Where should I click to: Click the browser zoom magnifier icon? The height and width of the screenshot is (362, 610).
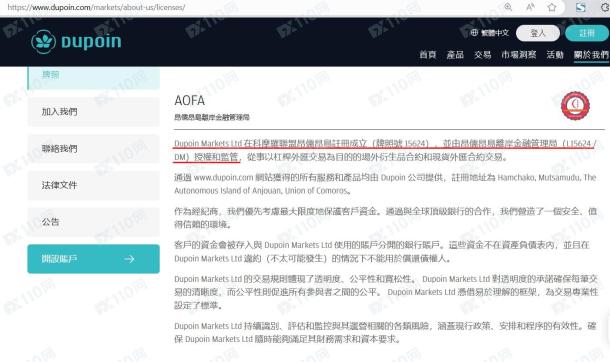click(508, 7)
